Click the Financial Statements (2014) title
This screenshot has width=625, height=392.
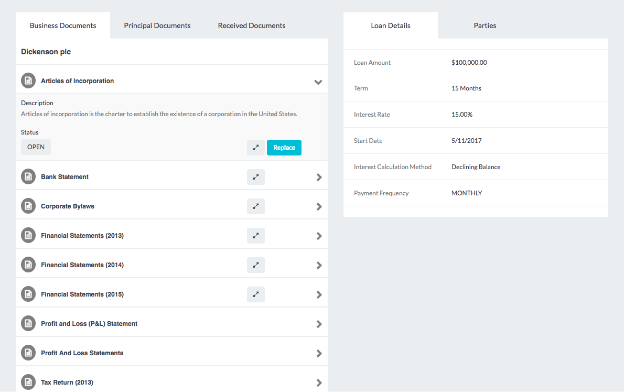click(82, 265)
